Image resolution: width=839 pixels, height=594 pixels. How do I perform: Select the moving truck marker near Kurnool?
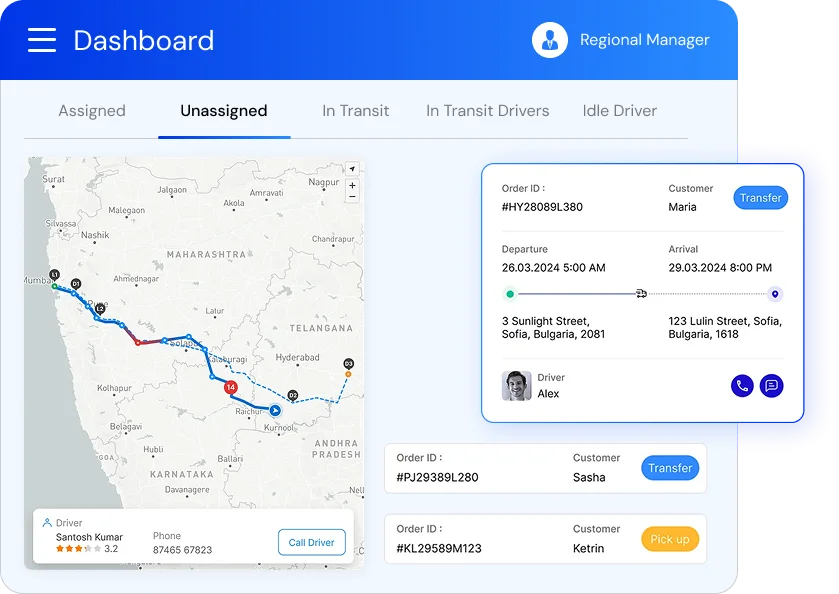[x=276, y=410]
